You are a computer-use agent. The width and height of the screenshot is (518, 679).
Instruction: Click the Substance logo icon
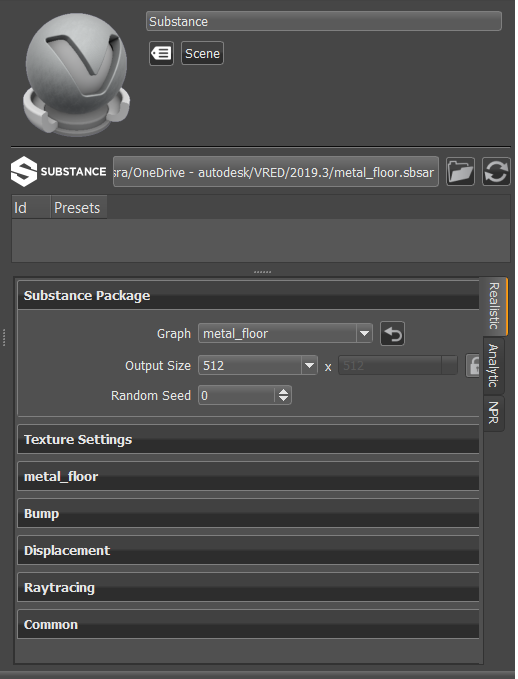coord(24,171)
